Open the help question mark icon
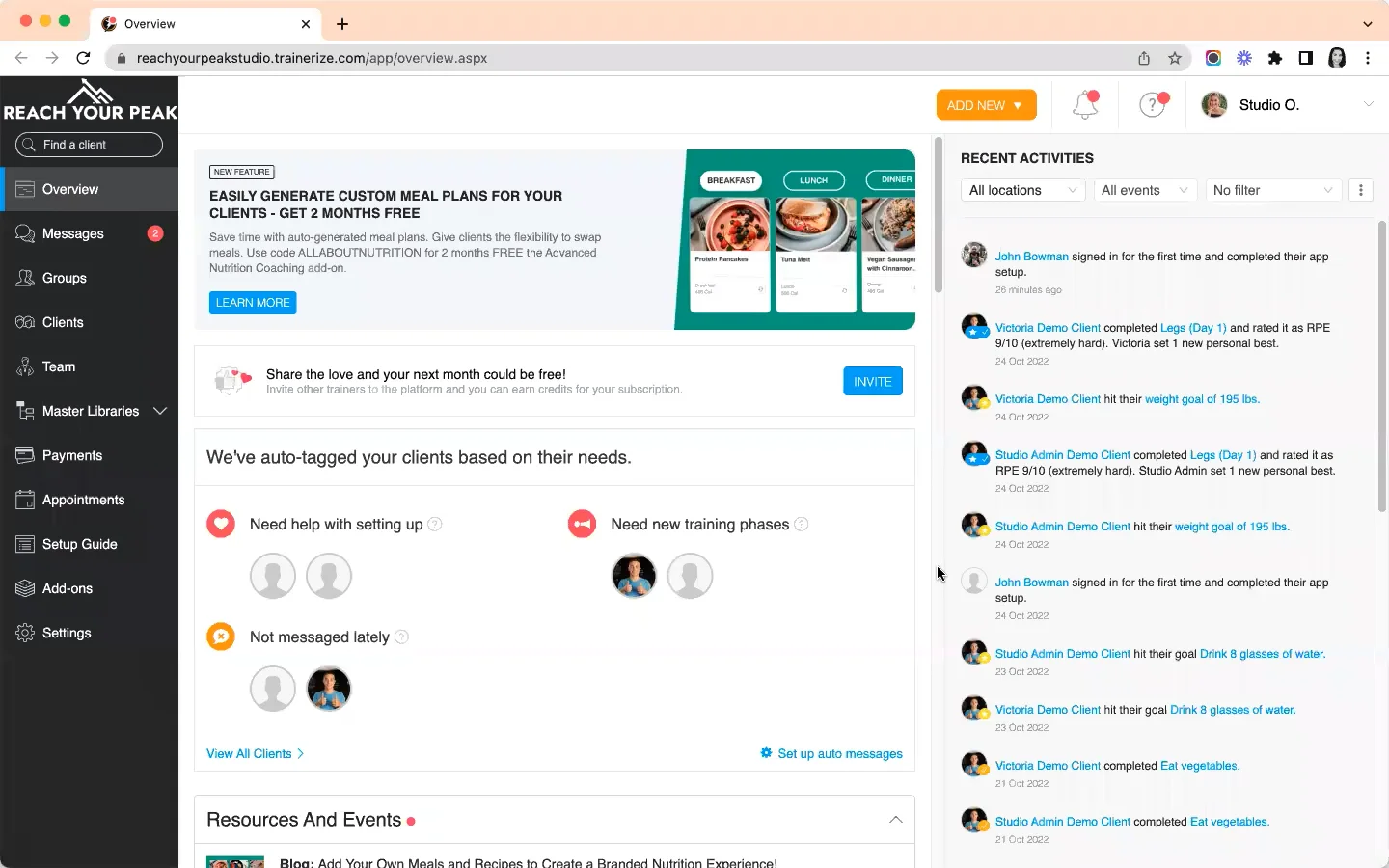Screen dimensions: 1389x868 [1153, 104]
